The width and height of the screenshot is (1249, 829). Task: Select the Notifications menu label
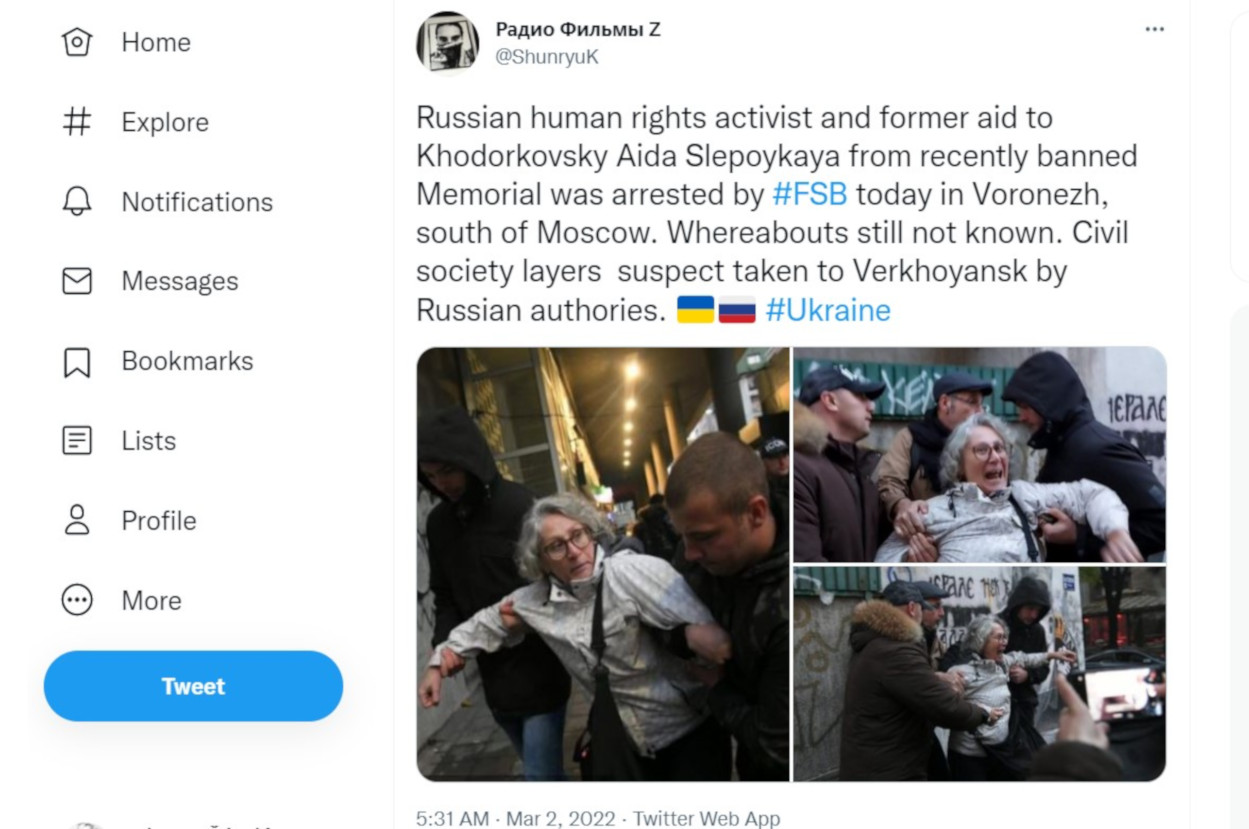pos(197,202)
